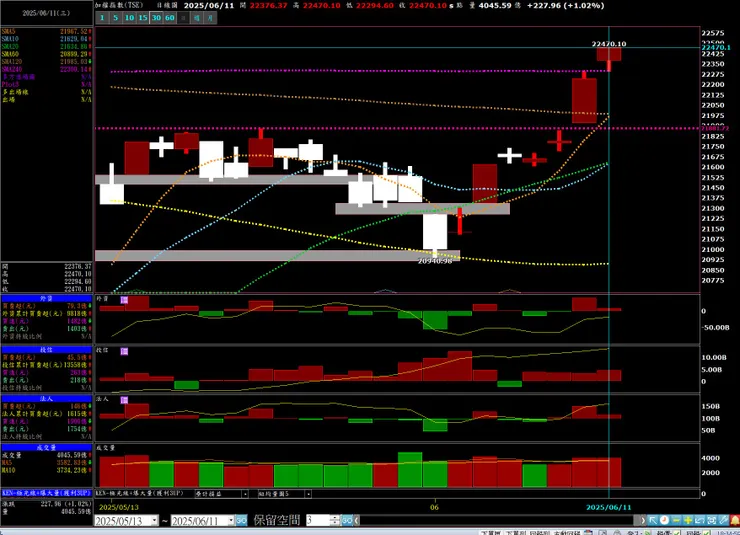Screen dimensions: 740x535
Task: Click the SMA240 indicator row
Action: click(46, 69)
